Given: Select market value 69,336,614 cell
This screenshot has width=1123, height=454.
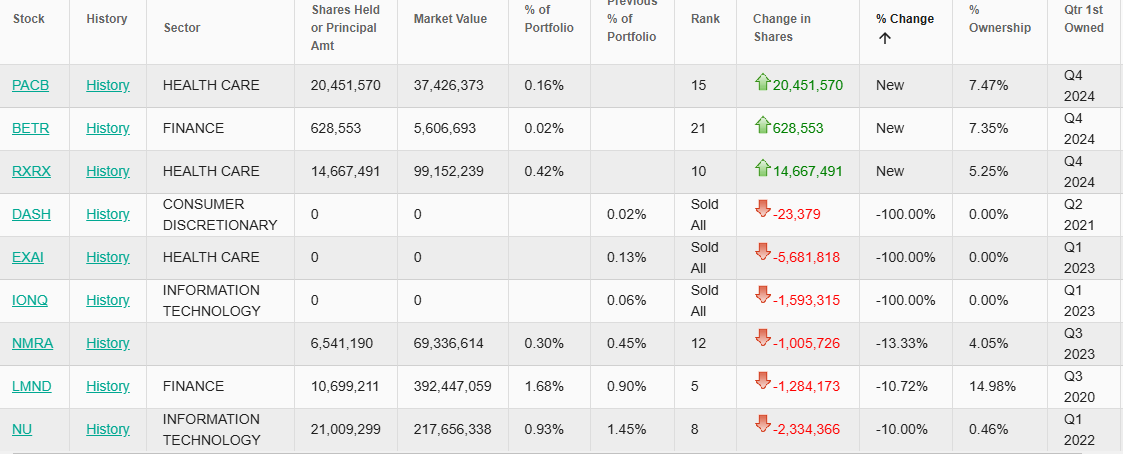Looking at the screenshot, I should coord(448,343).
